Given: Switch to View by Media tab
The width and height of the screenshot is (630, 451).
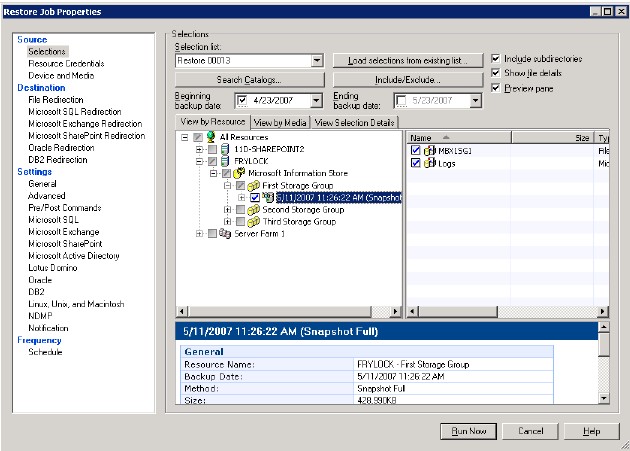Looking at the screenshot, I should pyautogui.click(x=280, y=123).
